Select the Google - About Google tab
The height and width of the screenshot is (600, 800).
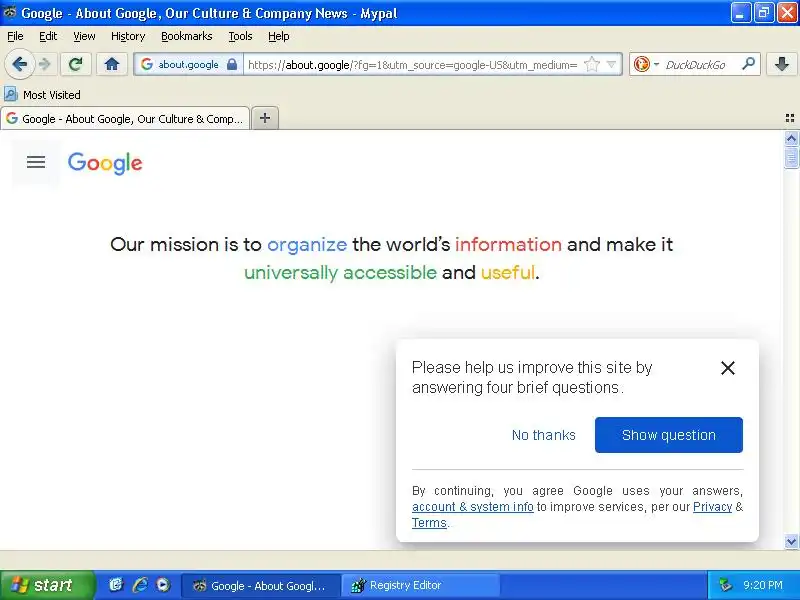click(125, 118)
